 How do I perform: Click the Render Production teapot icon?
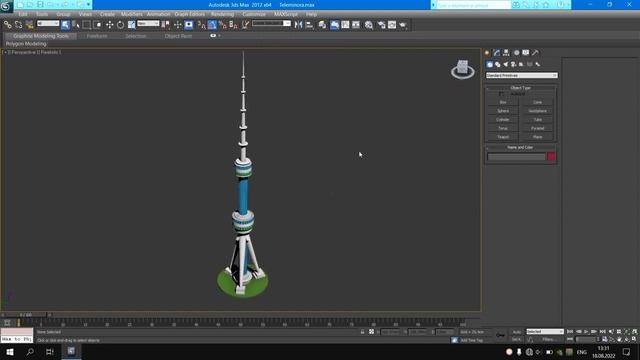(x=403, y=25)
